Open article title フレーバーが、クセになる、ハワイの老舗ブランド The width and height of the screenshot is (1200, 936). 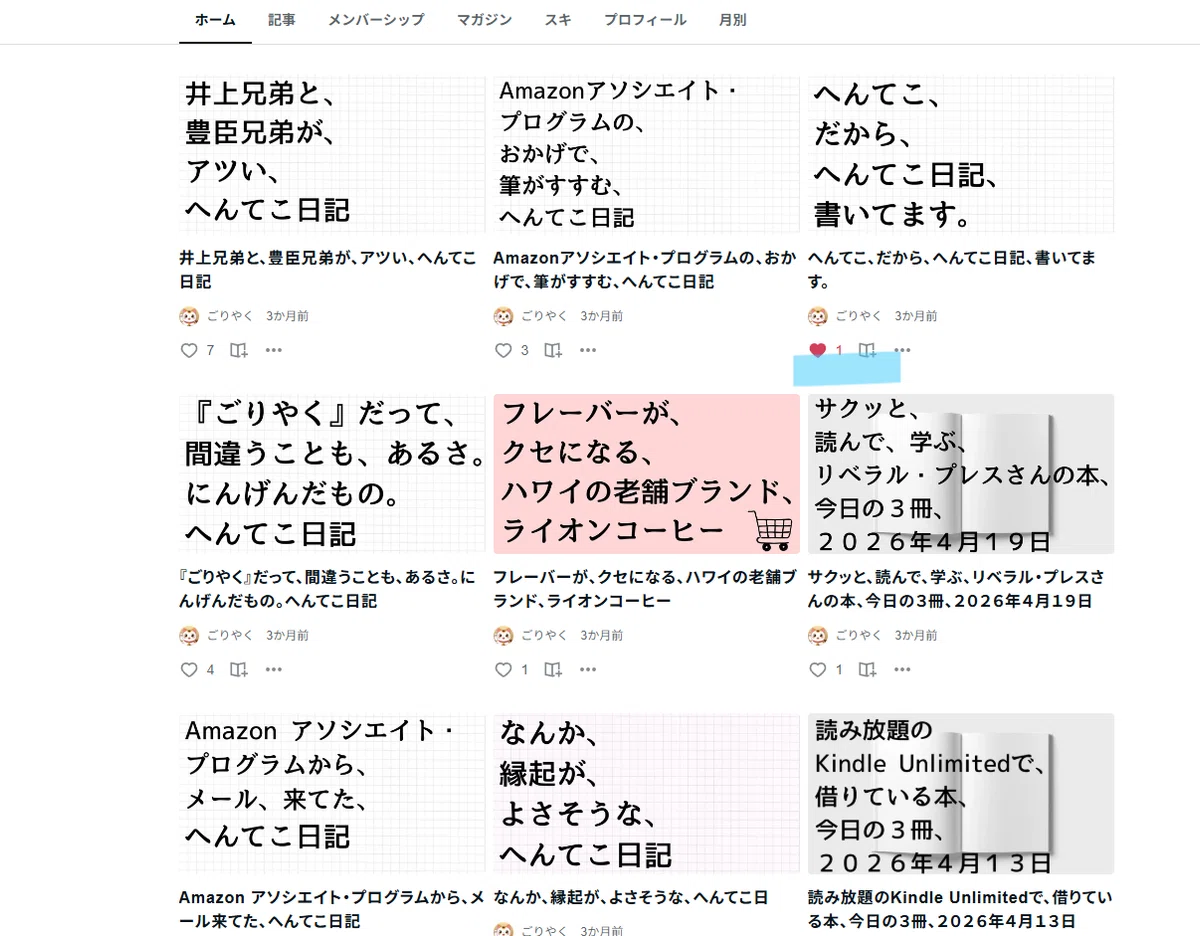pyautogui.click(x=646, y=589)
